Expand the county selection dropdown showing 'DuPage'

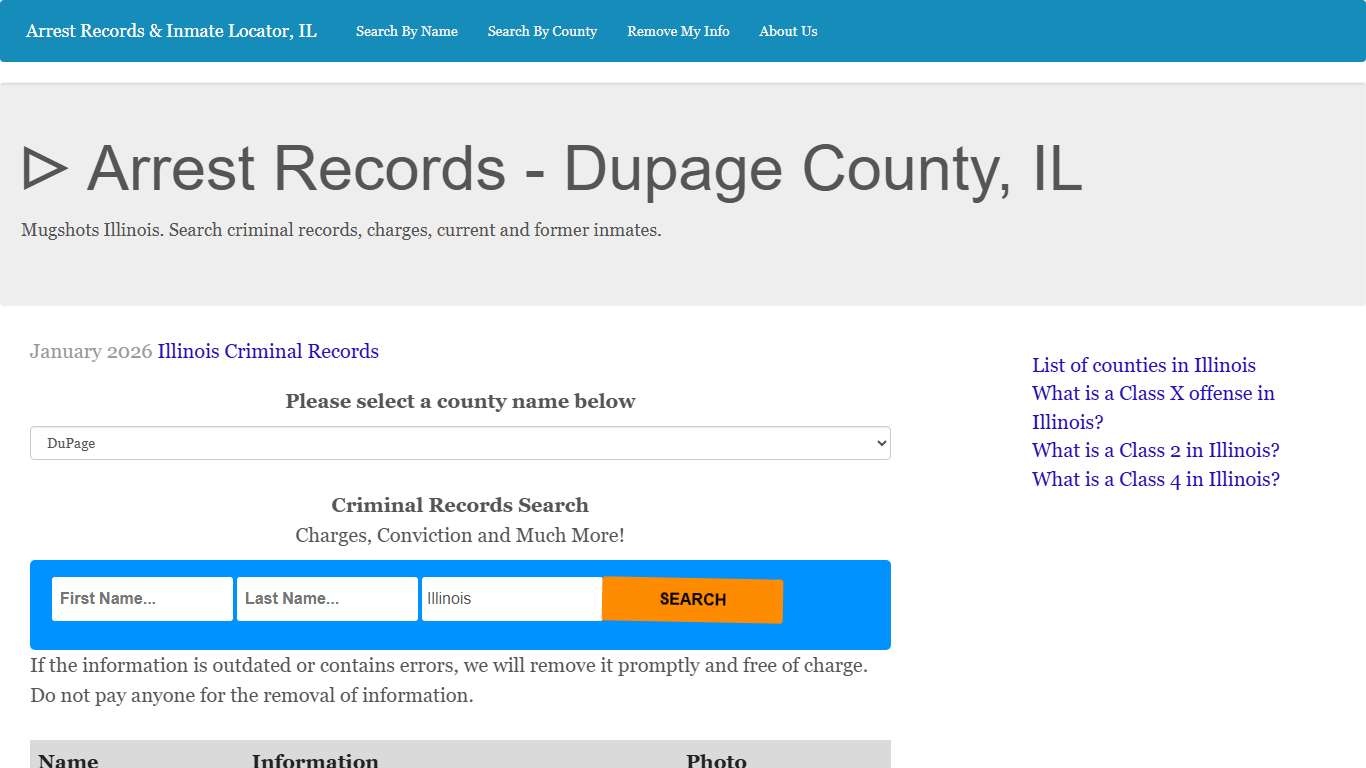(460, 443)
